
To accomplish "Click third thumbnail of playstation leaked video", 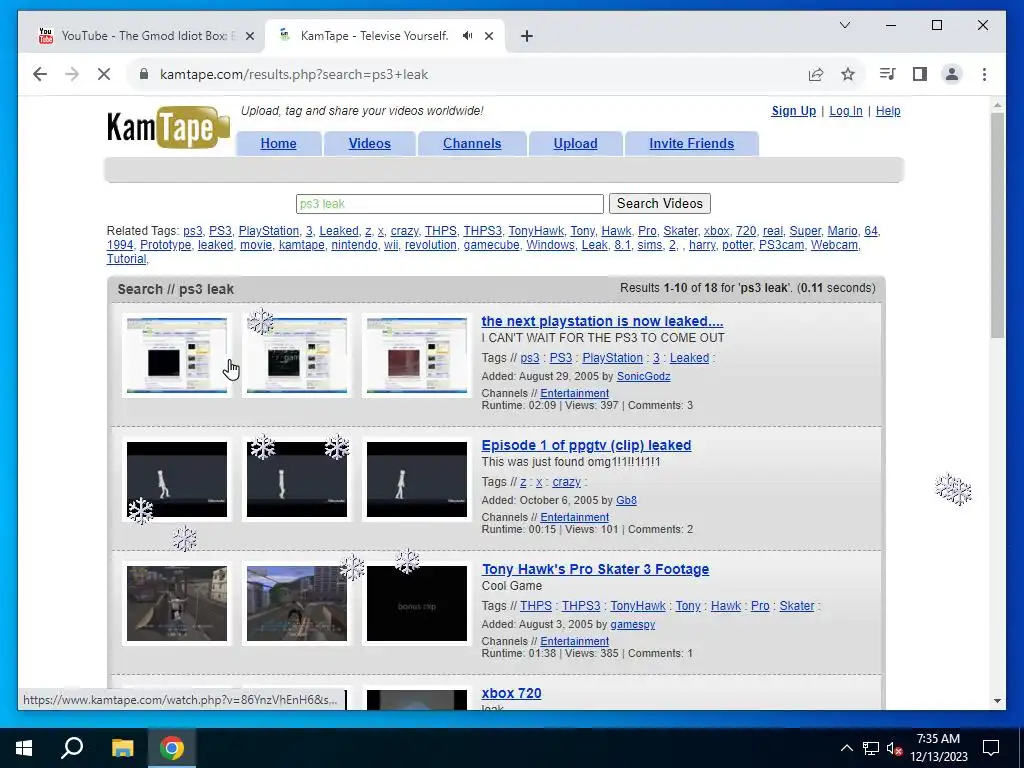I will (417, 355).
